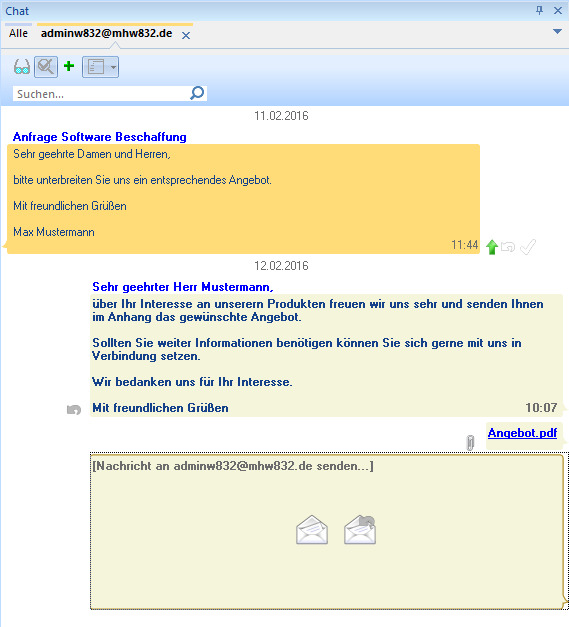Open the Angebot.pdf attachment link
This screenshot has height=627, width=569.
point(522,433)
